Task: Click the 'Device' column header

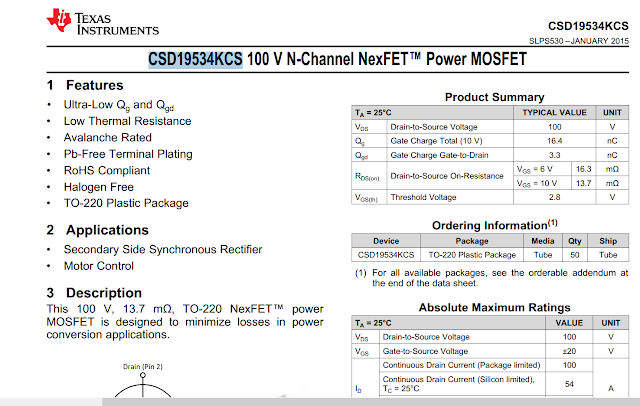Action: [x=386, y=241]
